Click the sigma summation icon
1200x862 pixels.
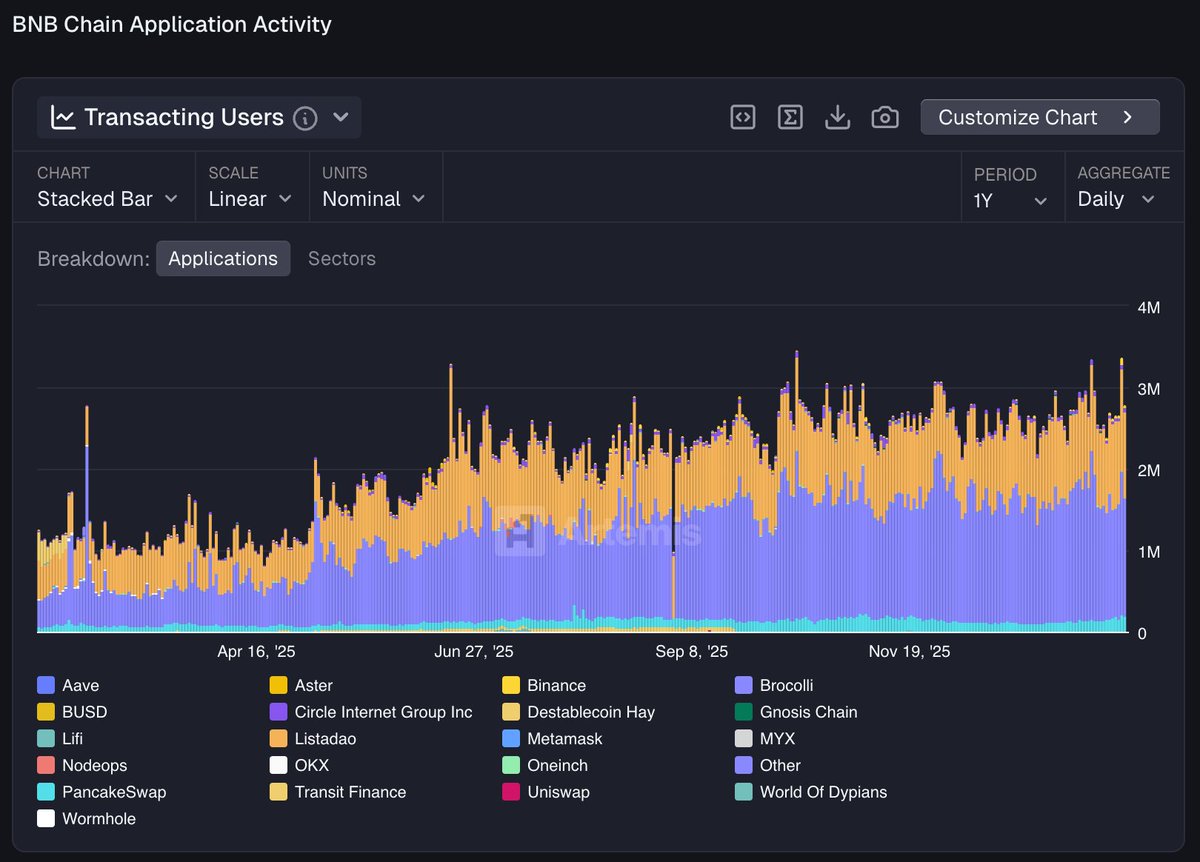pos(790,117)
